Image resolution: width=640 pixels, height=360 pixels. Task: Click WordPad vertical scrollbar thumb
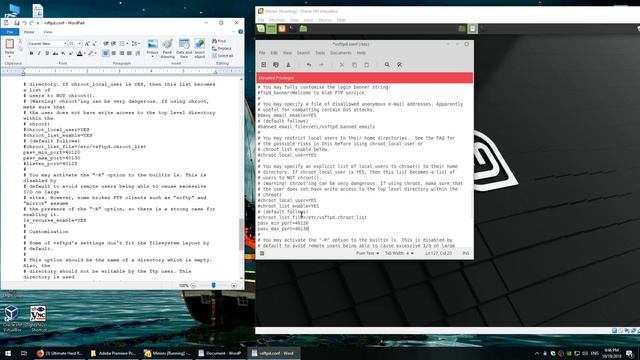[241, 233]
